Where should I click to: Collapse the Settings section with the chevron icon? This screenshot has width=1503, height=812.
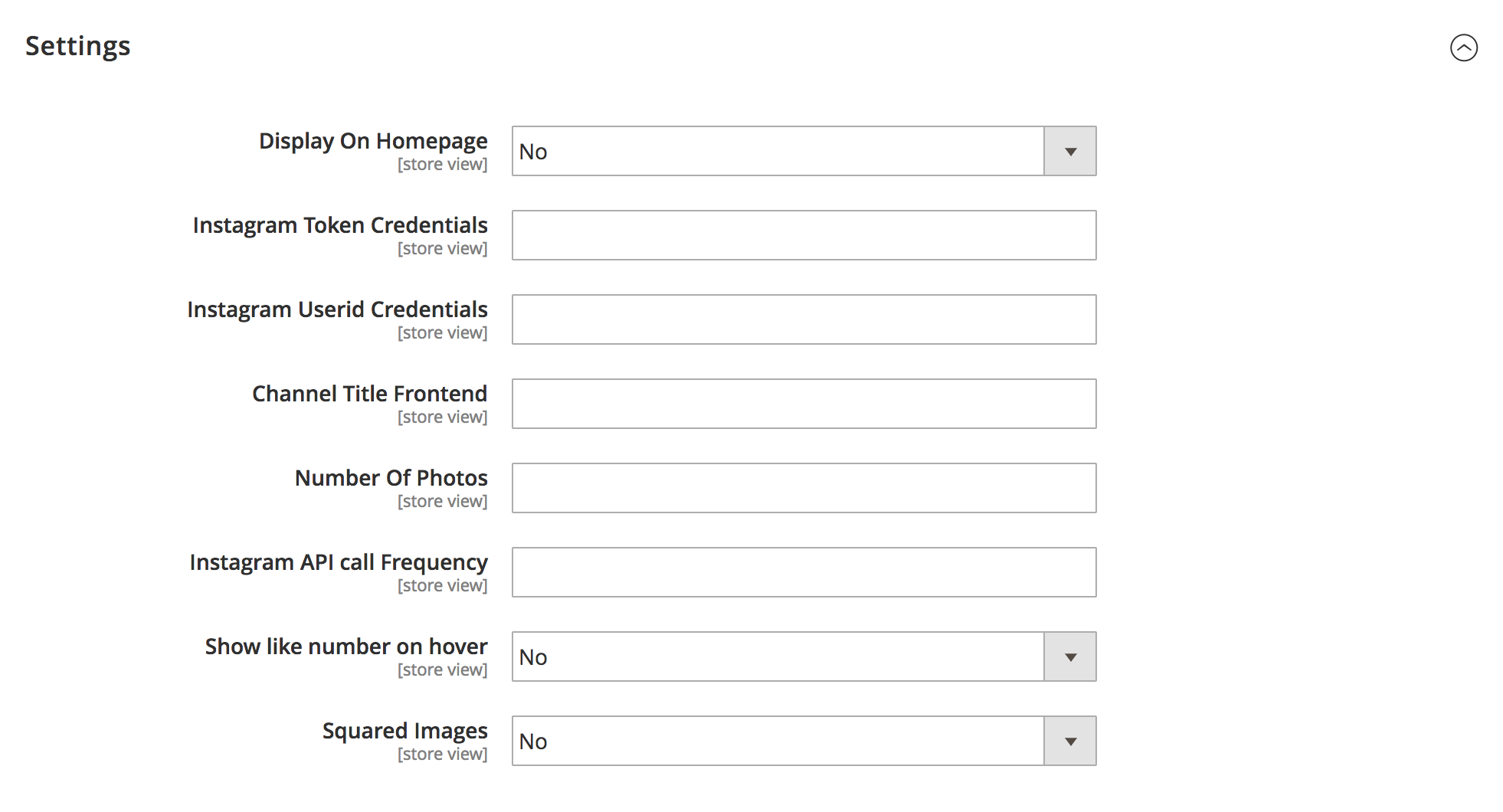coord(1463,47)
